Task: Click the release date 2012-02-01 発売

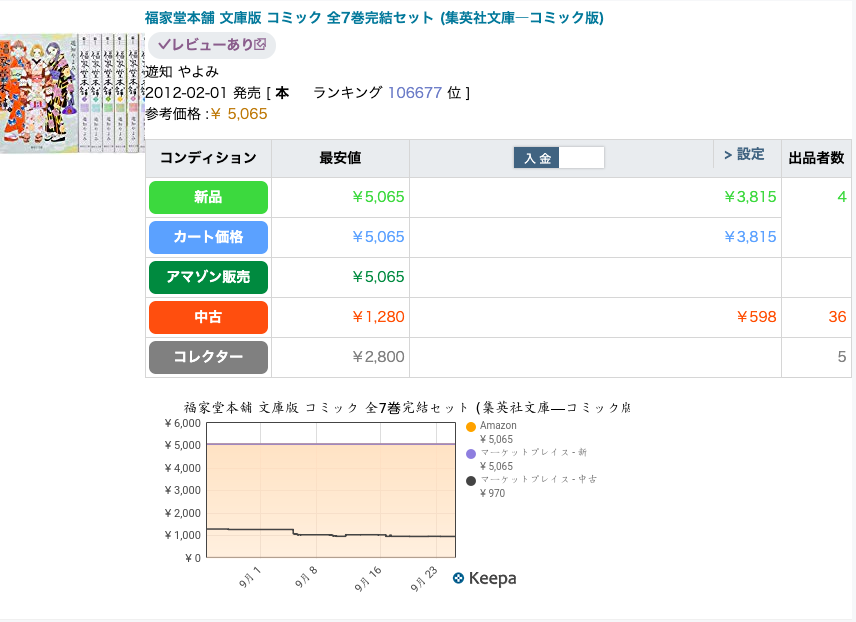Action: coord(203,93)
